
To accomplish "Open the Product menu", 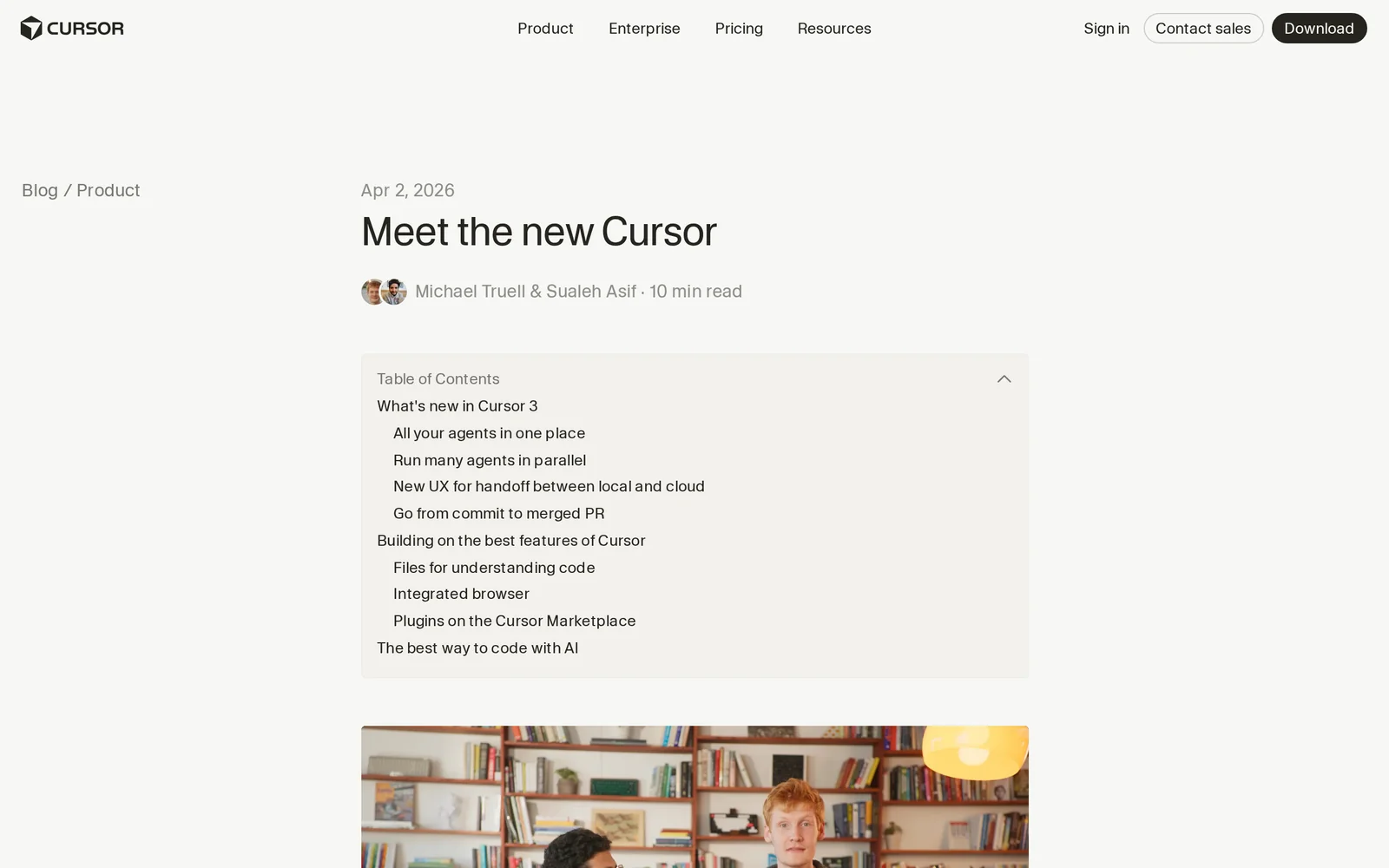I will pyautogui.click(x=545, y=29).
